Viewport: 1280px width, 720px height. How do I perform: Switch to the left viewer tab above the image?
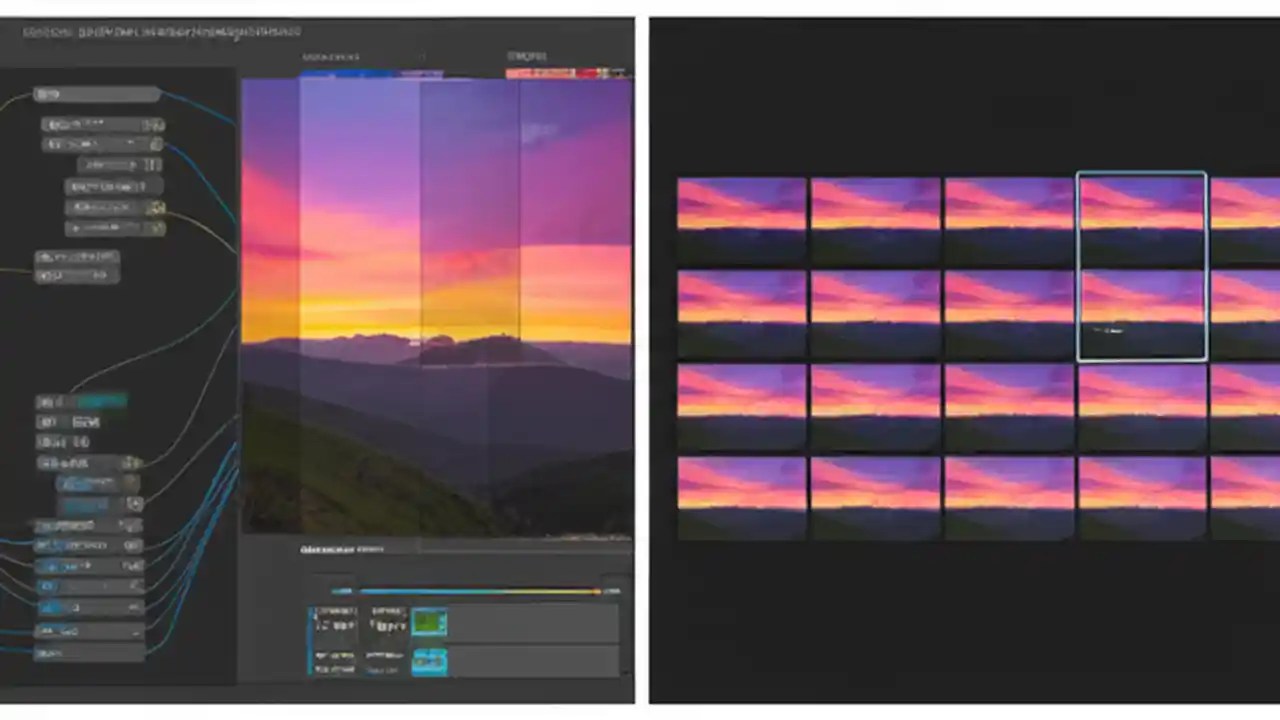pos(330,57)
